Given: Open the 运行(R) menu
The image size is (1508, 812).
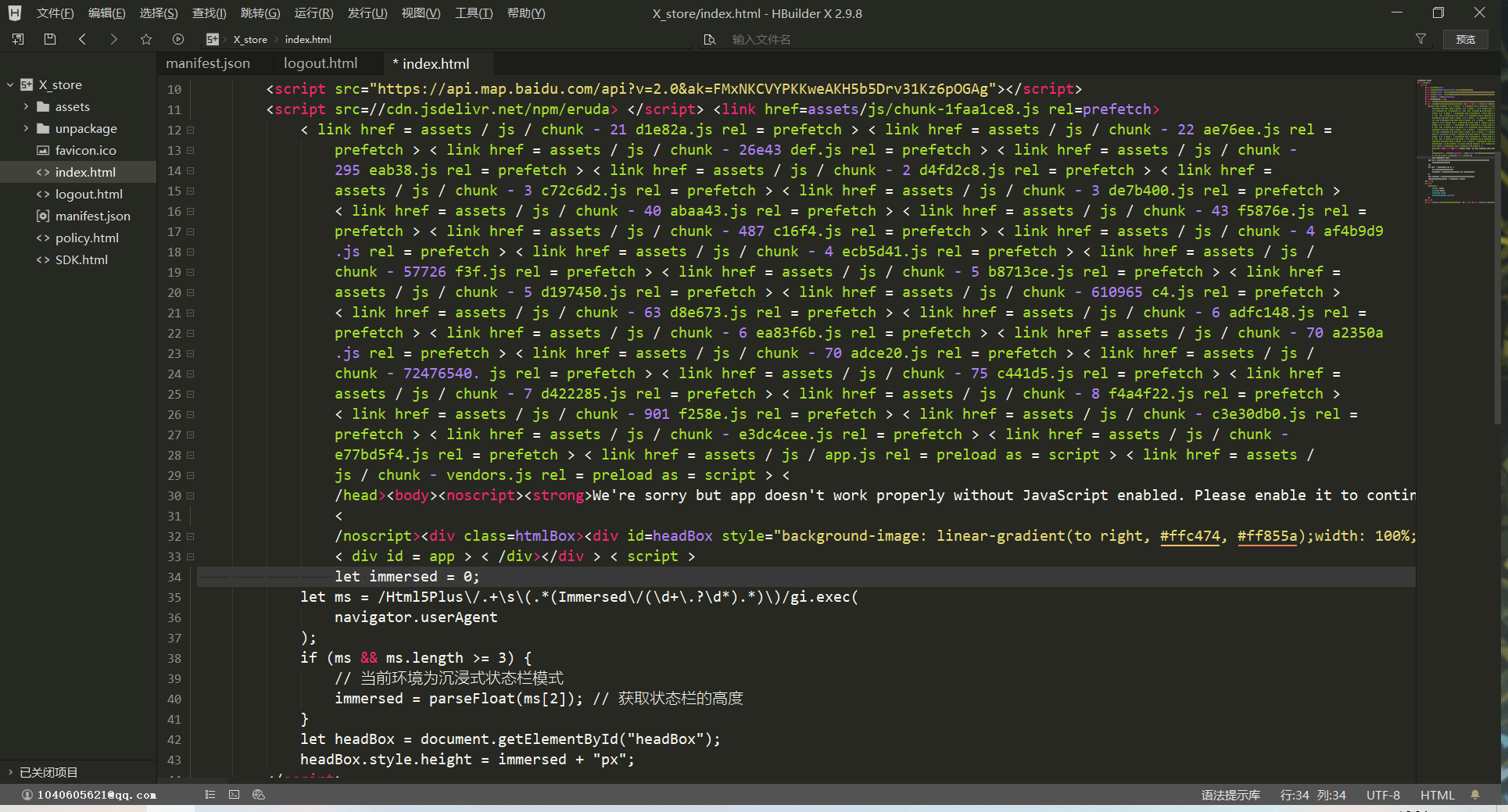Looking at the screenshot, I should (x=313, y=13).
